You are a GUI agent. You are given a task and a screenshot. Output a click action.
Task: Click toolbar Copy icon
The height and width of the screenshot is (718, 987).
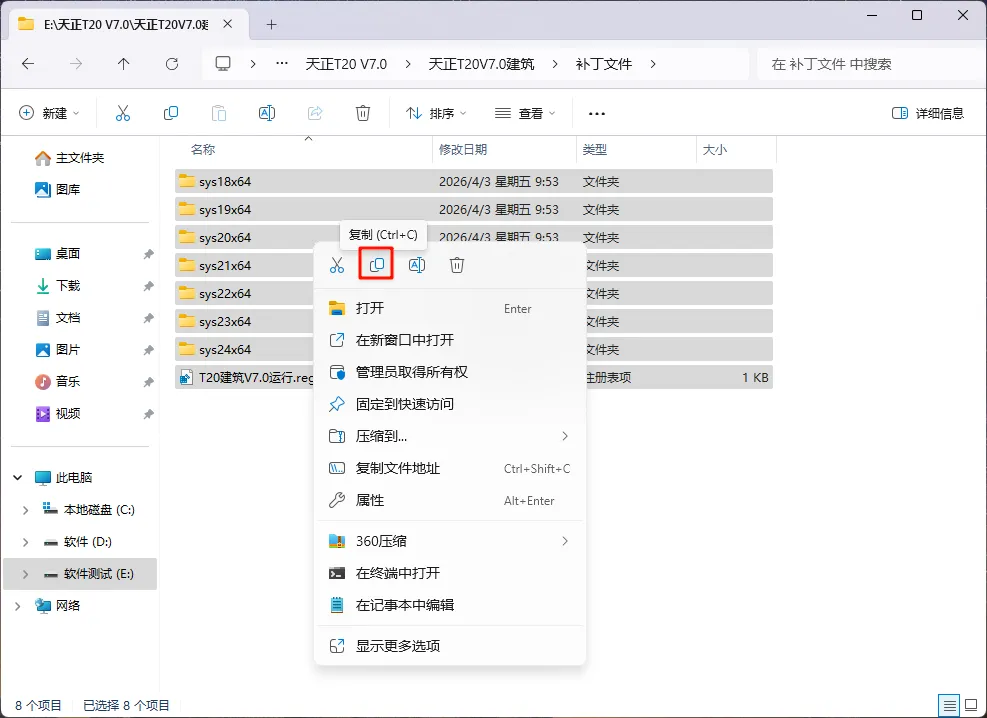(x=171, y=113)
